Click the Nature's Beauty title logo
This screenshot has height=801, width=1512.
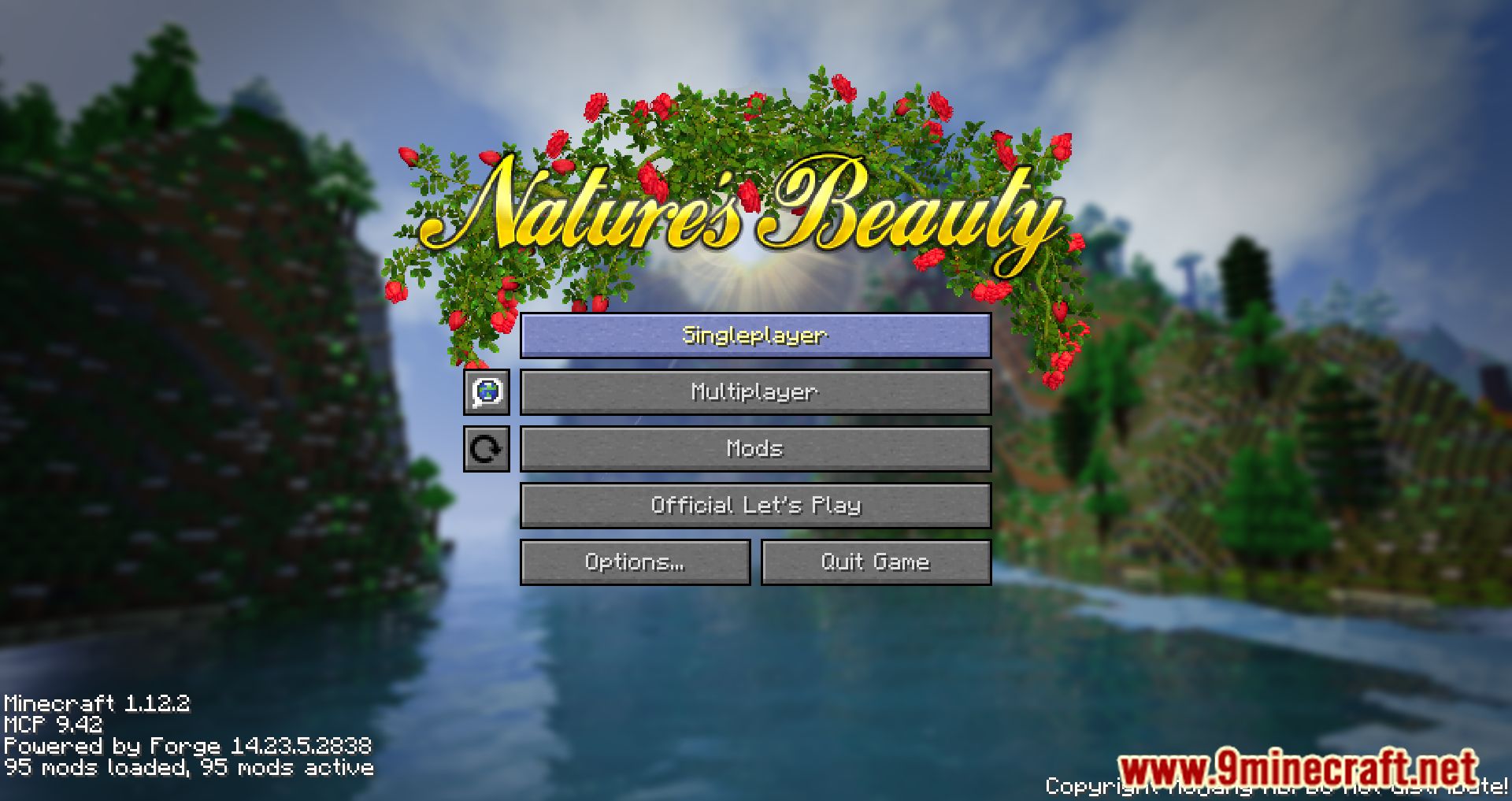point(740,217)
